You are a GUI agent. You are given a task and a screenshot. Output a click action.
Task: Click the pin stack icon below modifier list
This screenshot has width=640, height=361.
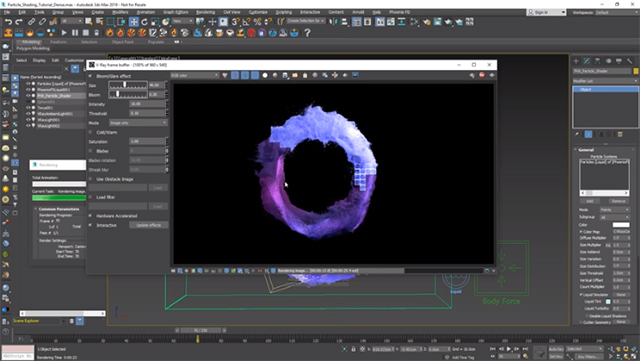coord(577,134)
